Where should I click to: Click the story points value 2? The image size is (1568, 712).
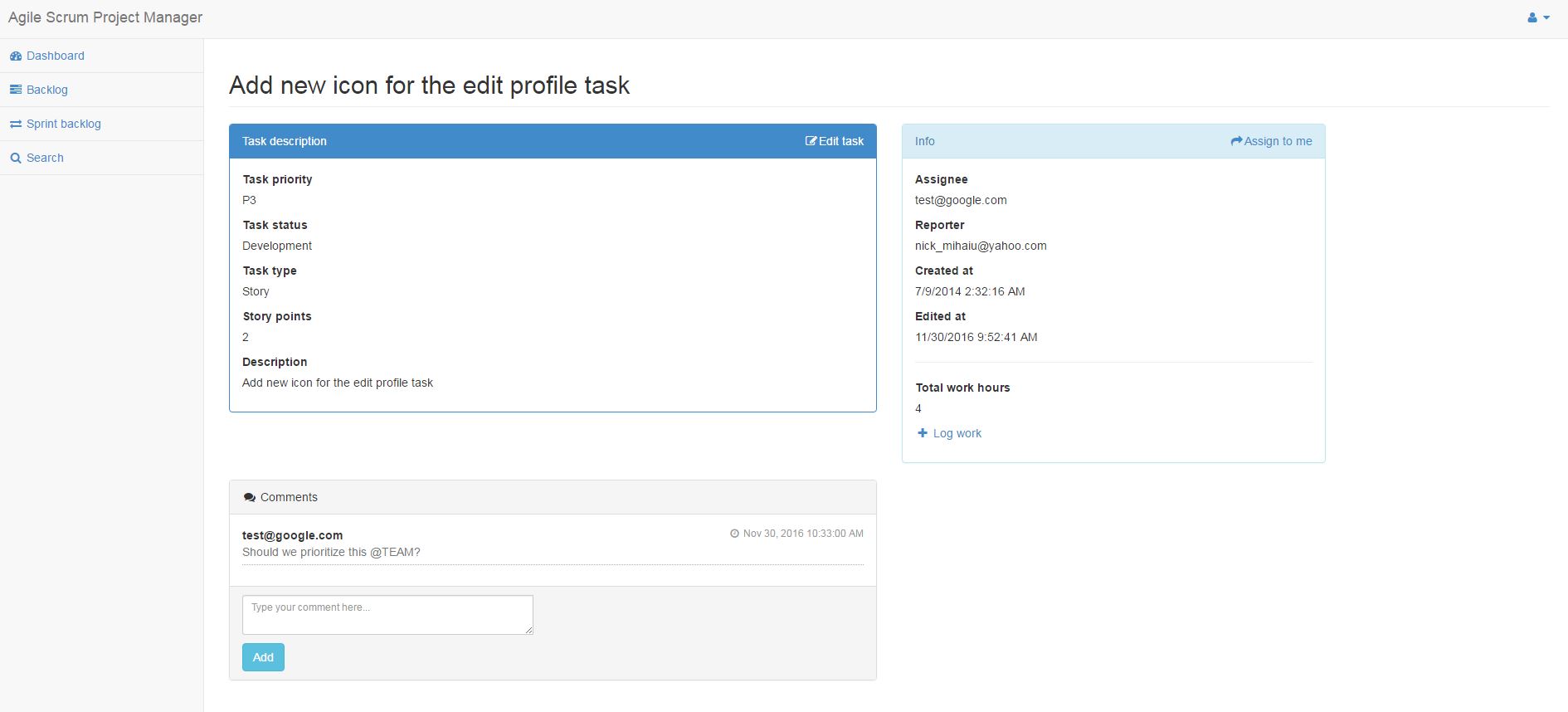[246, 337]
